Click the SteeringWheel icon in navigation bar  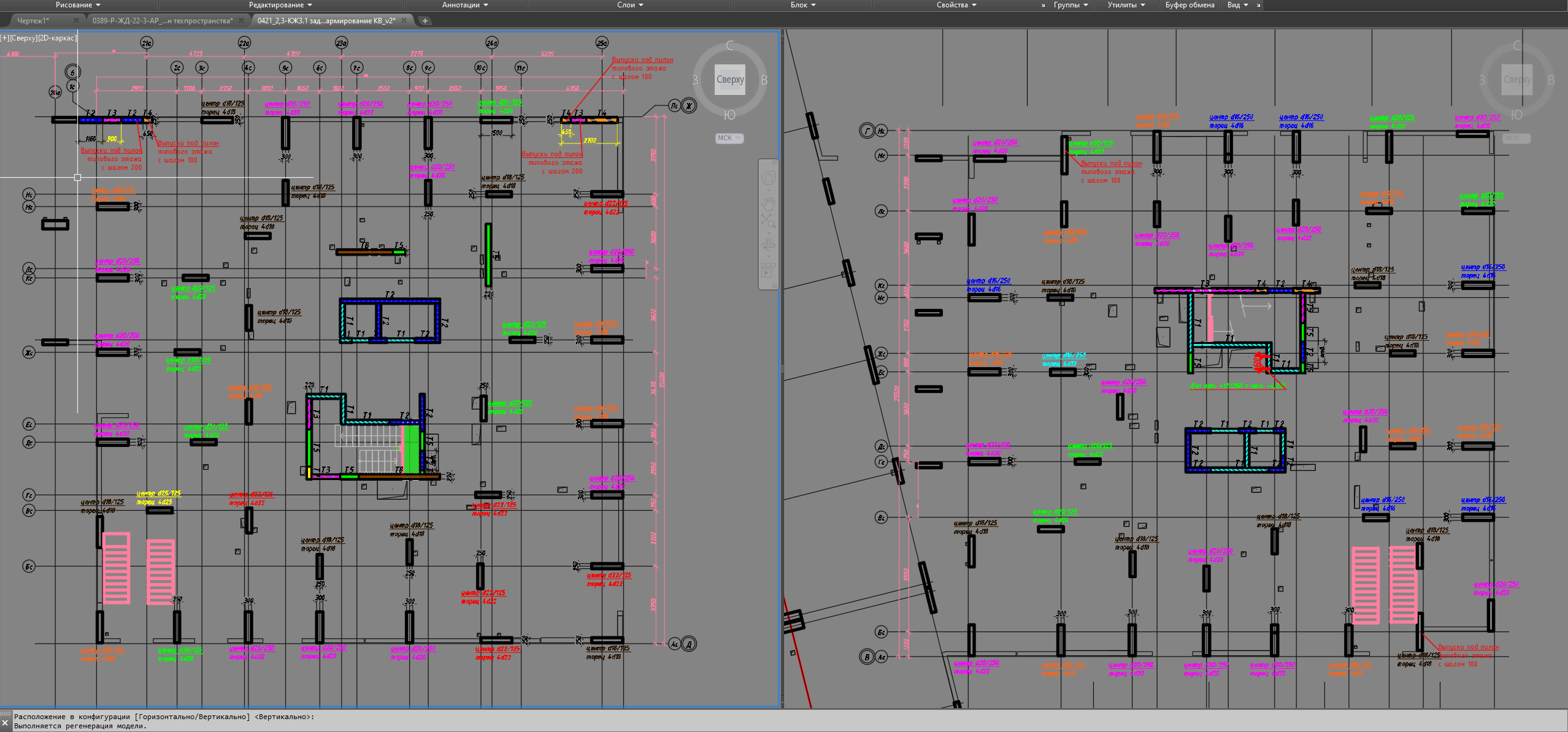click(x=768, y=178)
